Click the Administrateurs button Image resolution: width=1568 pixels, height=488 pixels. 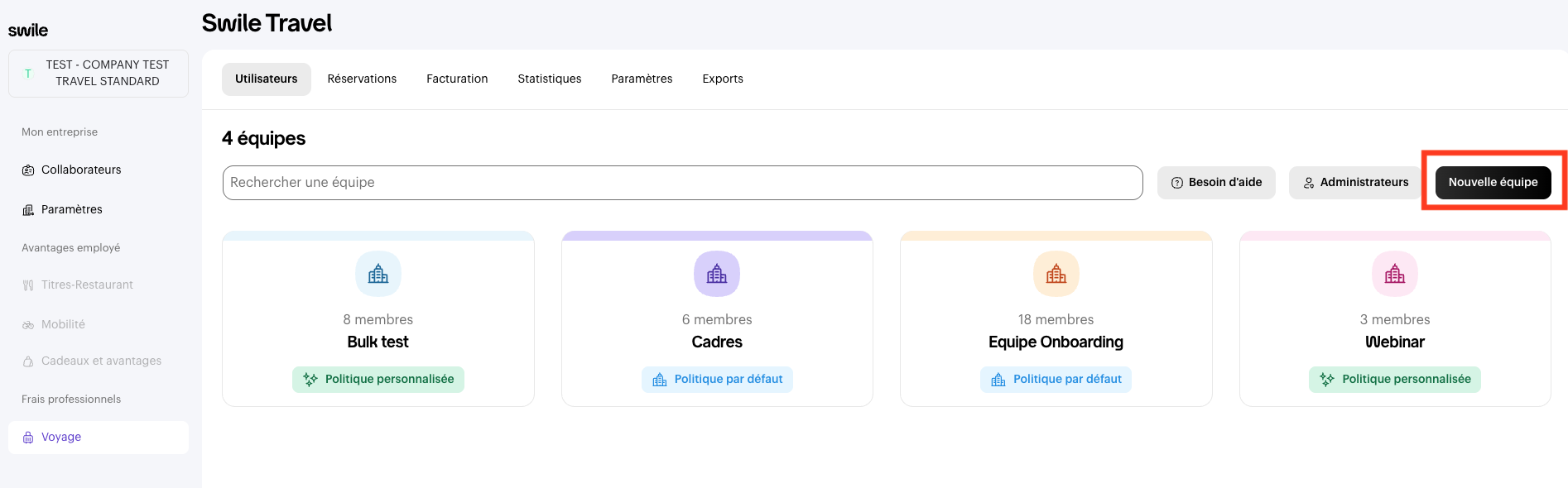click(x=1355, y=182)
